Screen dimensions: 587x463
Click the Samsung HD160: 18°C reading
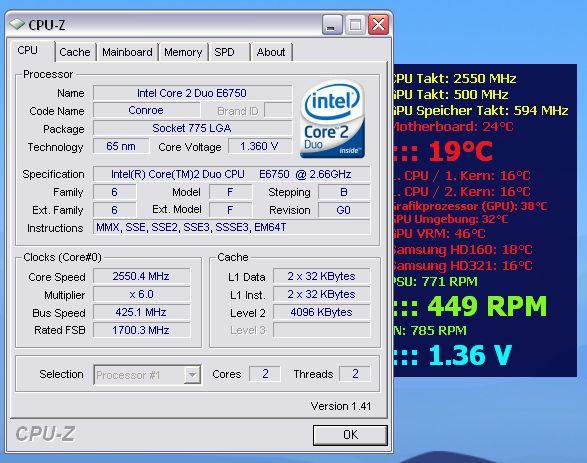click(x=462, y=250)
